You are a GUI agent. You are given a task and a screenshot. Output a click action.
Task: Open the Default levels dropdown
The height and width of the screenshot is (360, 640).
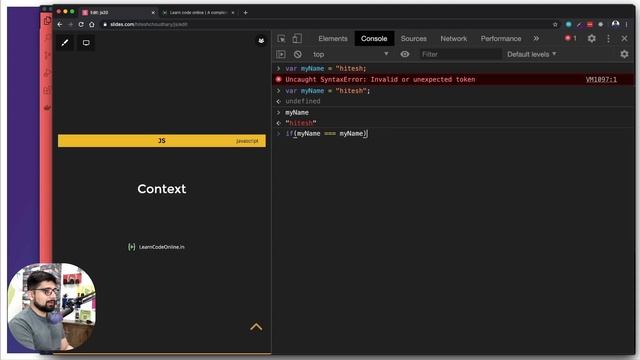(531, 54)
